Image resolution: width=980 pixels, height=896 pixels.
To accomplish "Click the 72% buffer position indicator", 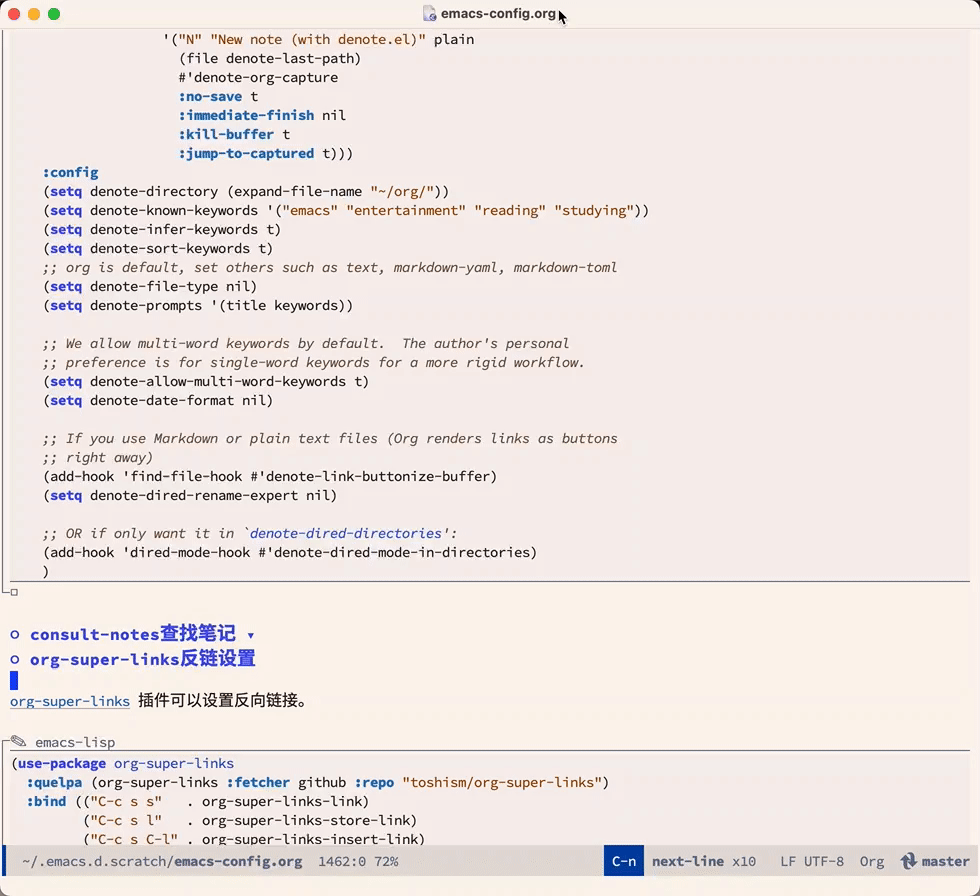I will coord(386,862).
